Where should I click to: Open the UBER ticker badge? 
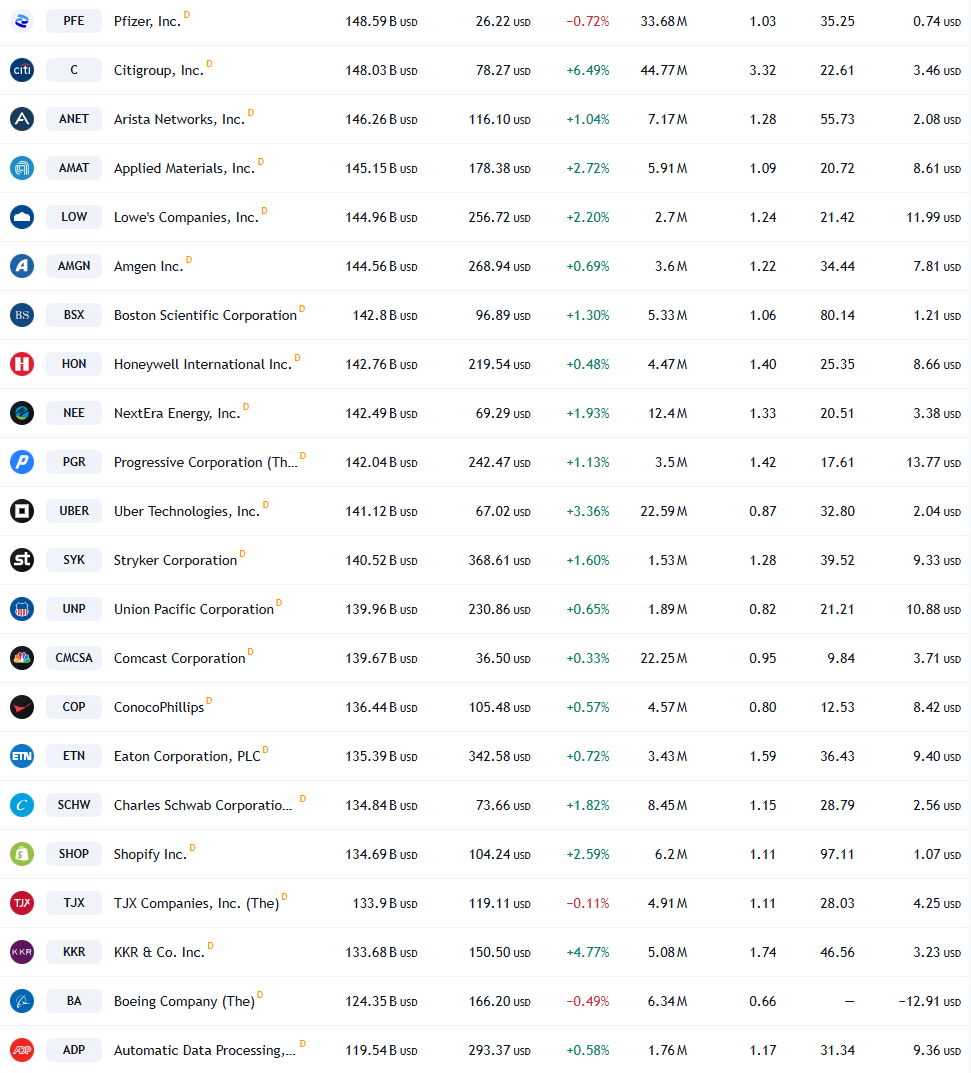pyautogui.click(x=74, y=511)
